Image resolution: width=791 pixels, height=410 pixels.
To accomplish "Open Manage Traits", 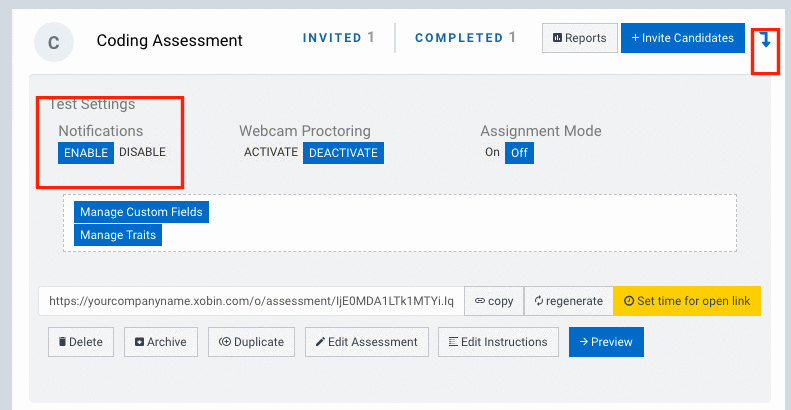I will coord(118,235).
